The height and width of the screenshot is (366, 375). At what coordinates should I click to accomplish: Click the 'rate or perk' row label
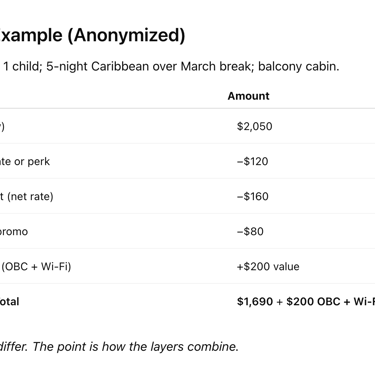point(25,161)
